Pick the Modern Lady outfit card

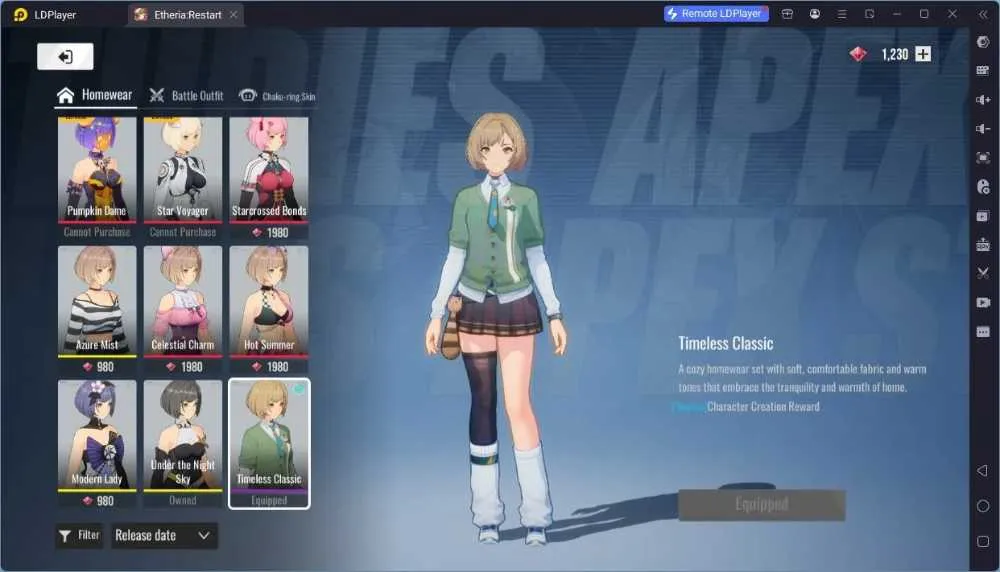point(97,436)
